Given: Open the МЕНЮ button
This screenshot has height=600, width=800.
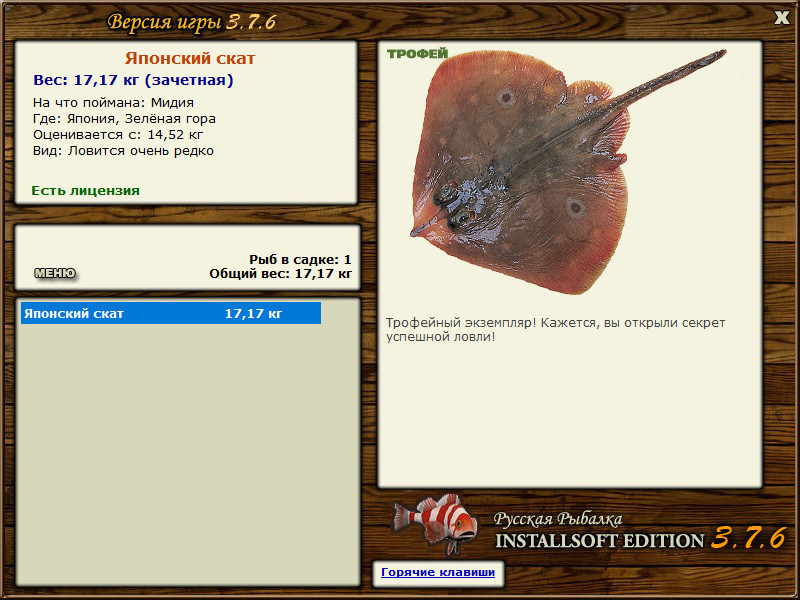Looking at the screenshot, I should (x=55, y=273).
